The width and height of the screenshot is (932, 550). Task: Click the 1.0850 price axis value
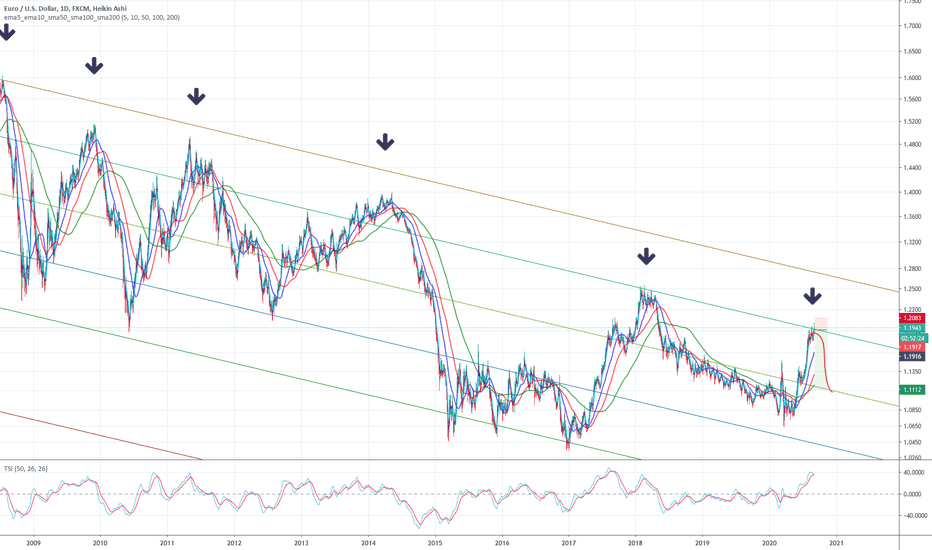pos(912,410)
